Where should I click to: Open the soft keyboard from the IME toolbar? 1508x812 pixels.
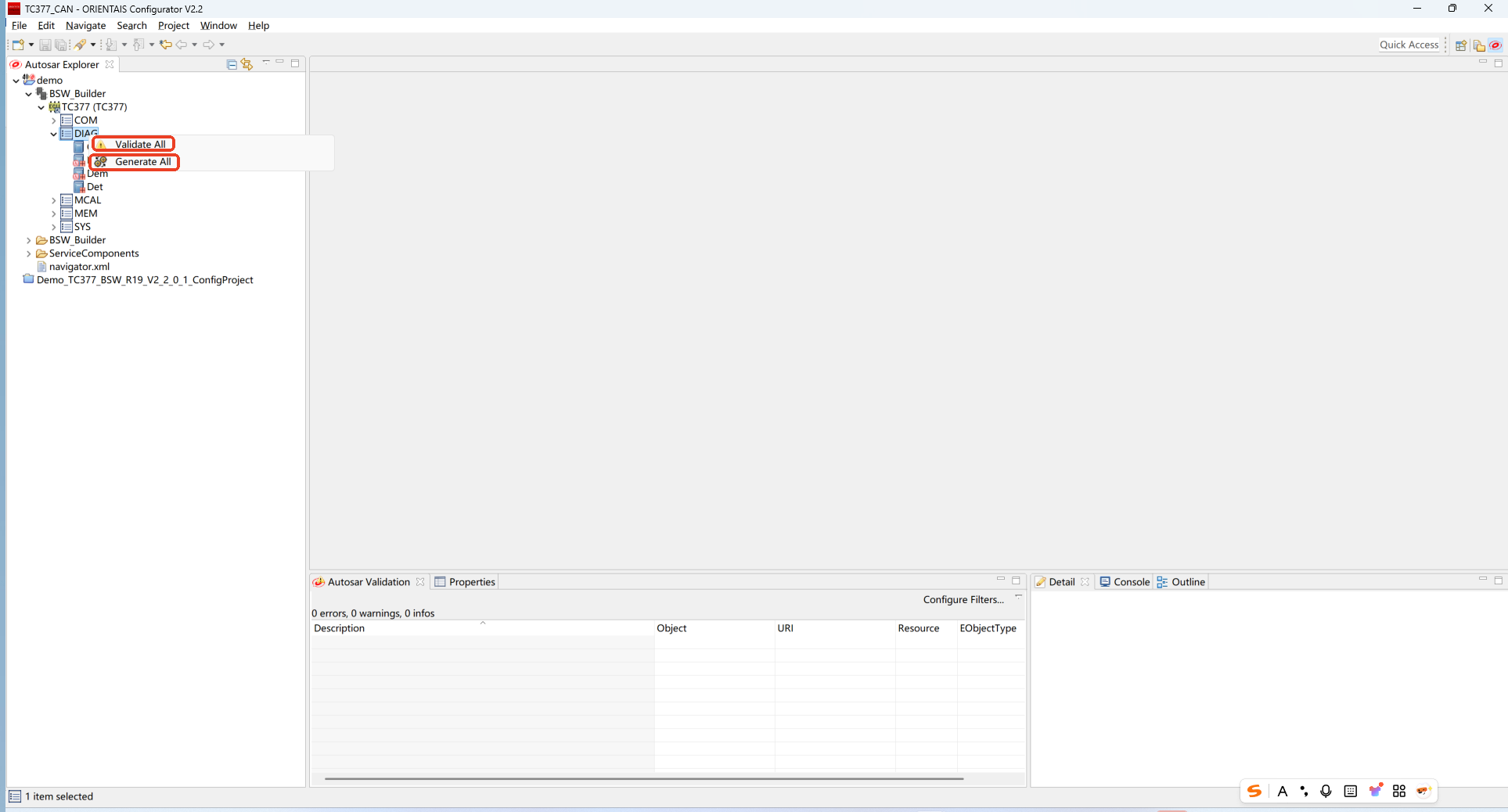[x=1350, y=791]
